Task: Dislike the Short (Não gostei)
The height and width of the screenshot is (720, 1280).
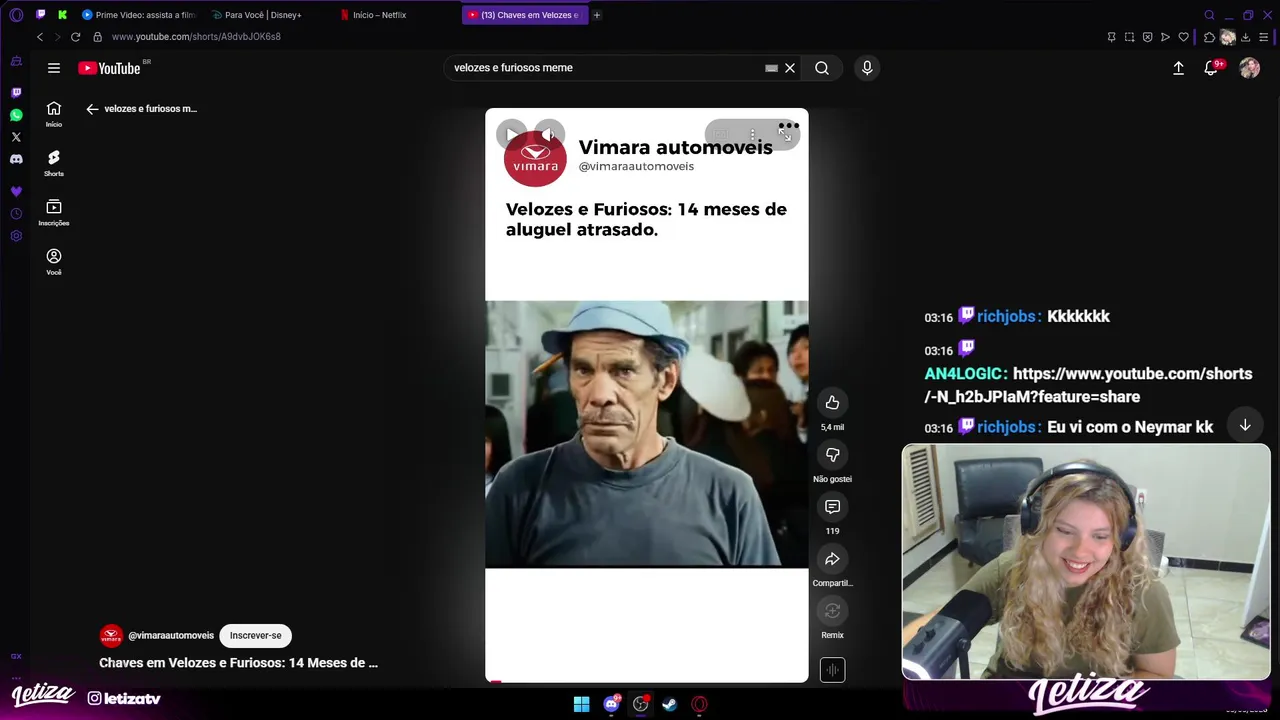Action: 832,454
